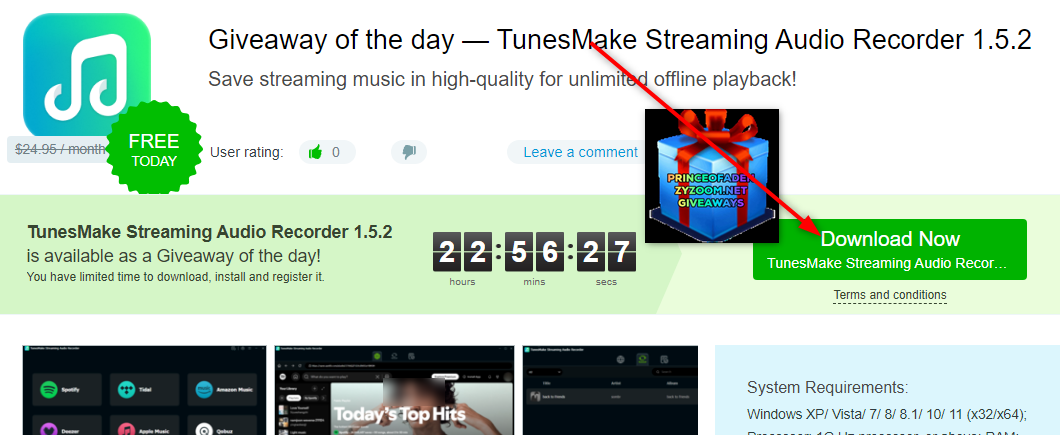Click the green Download Now button

[x=890, y=249]
